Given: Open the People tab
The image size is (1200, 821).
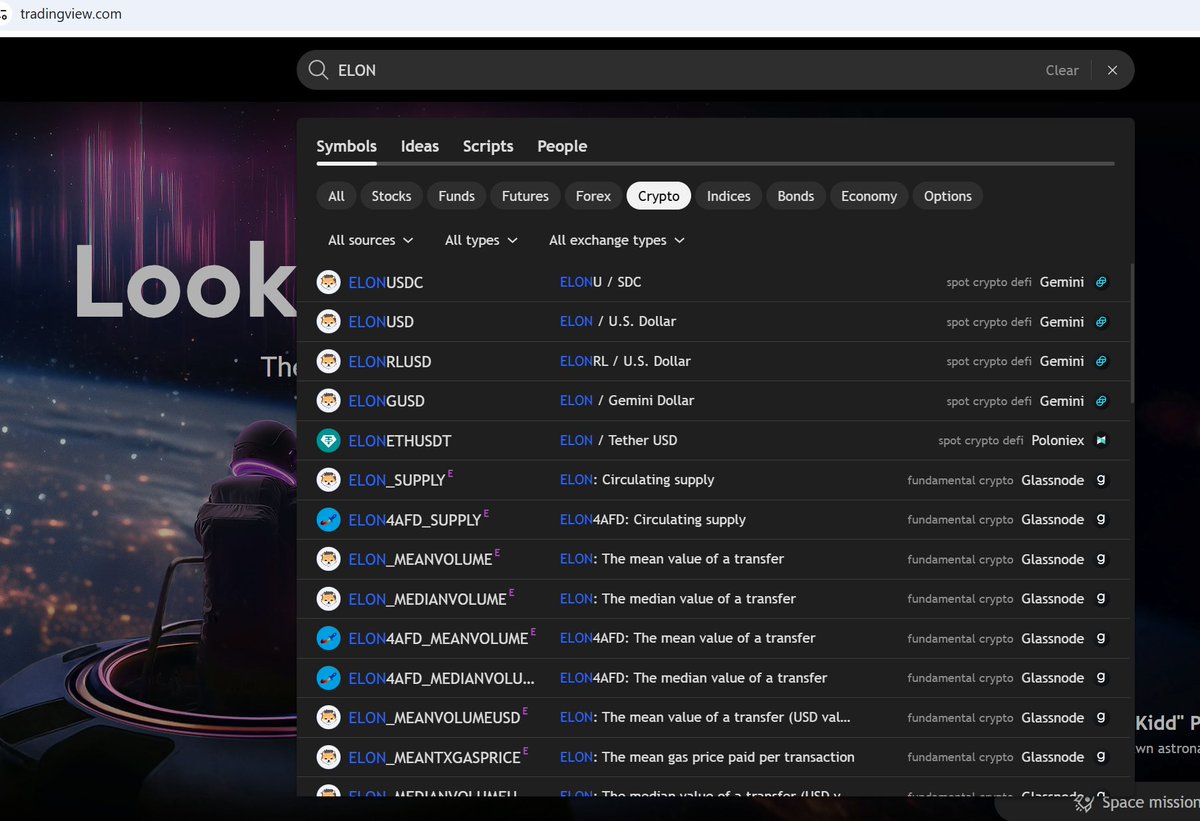Looking at the screenshot, I should [x=562, y=146].
